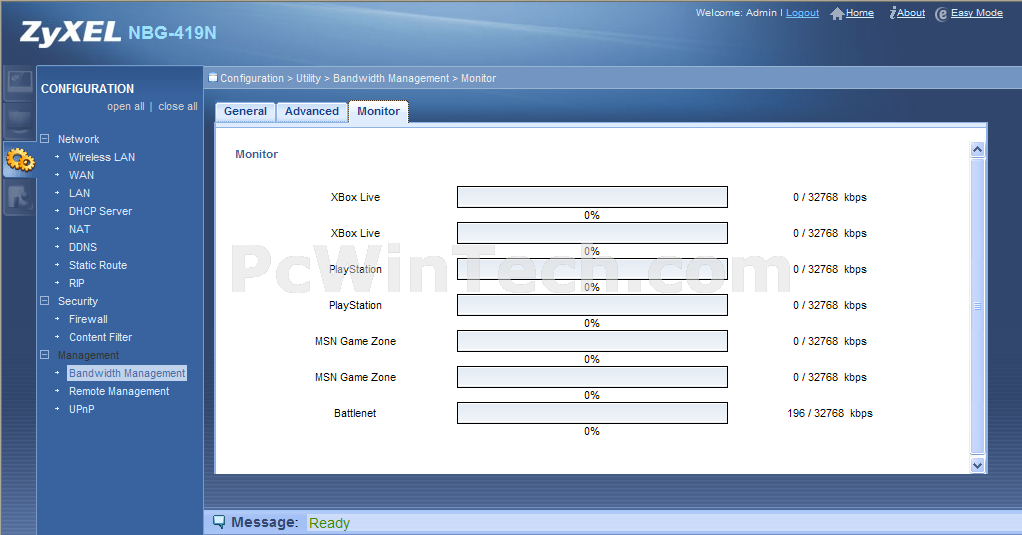Open the DDNS menu item
The image size is (1022, 535).
[83, 248]
